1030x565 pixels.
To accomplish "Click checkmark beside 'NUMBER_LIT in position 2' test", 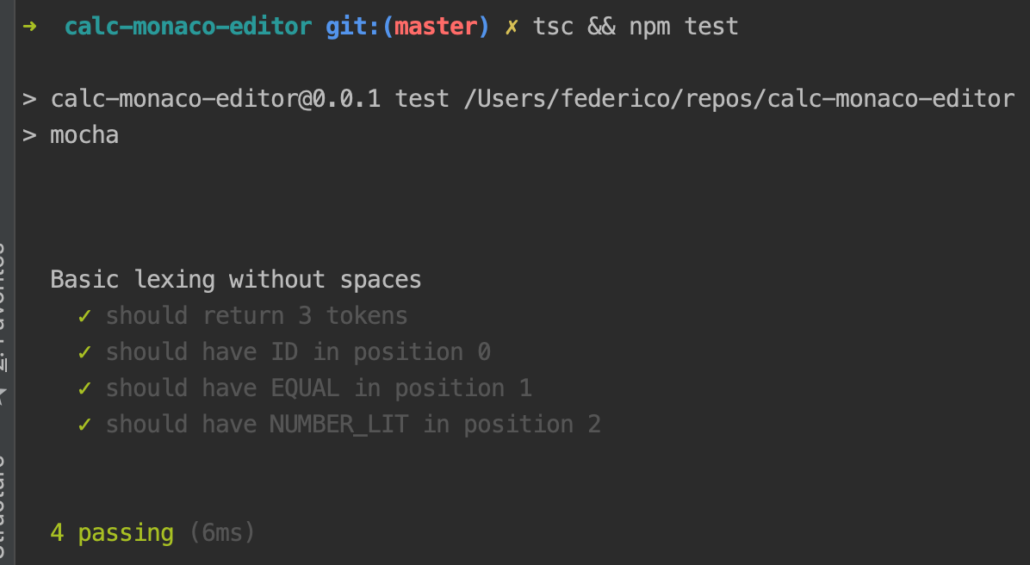I will pos(85,424).
